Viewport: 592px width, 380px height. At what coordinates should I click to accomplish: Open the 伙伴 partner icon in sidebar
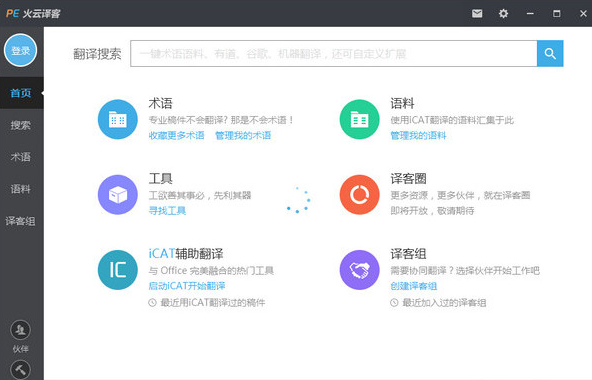(x=20, y=330)
